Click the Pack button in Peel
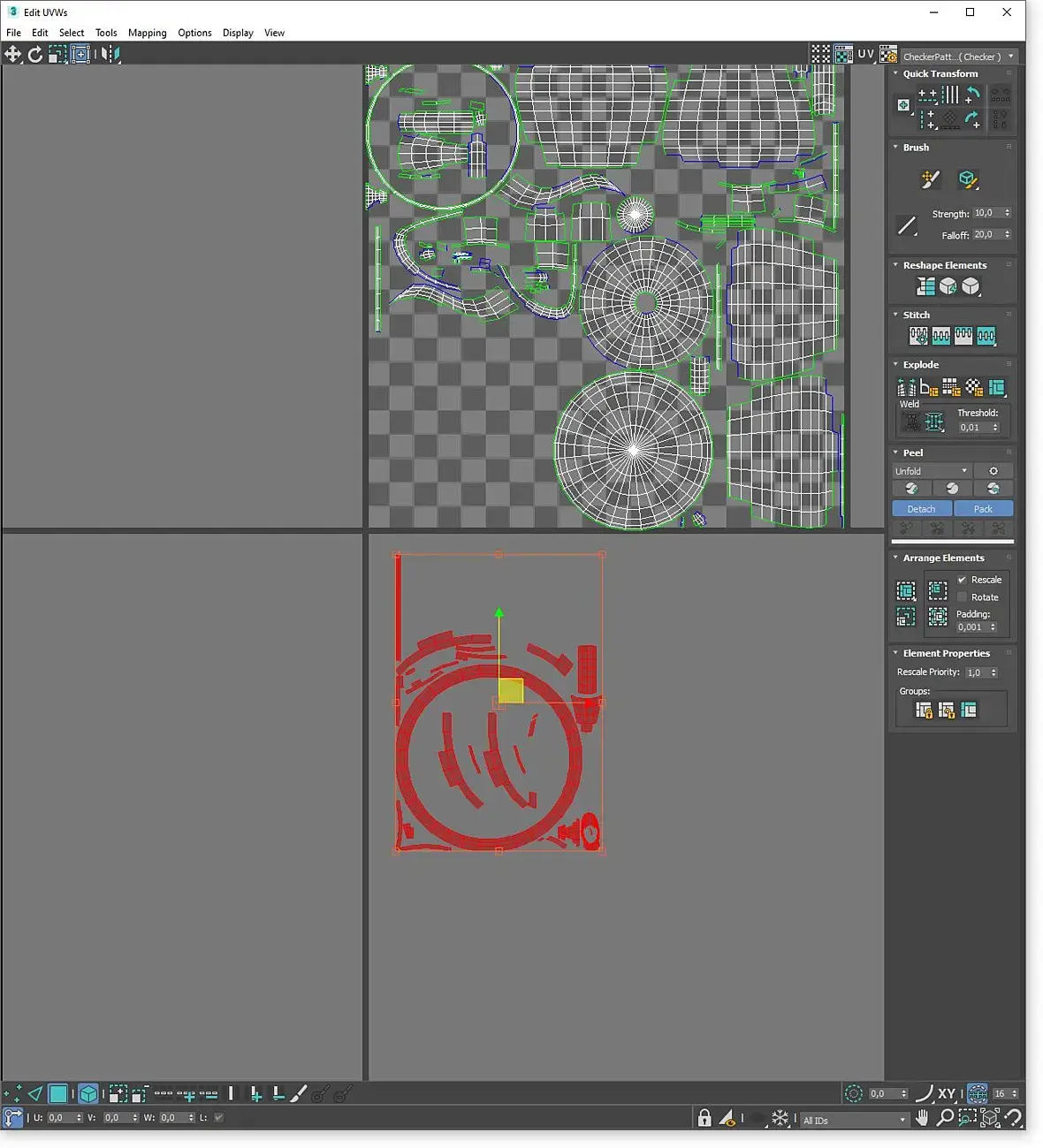Image resolution: width=1043 pixels, height=1148 pixels. tap(983, 509)
